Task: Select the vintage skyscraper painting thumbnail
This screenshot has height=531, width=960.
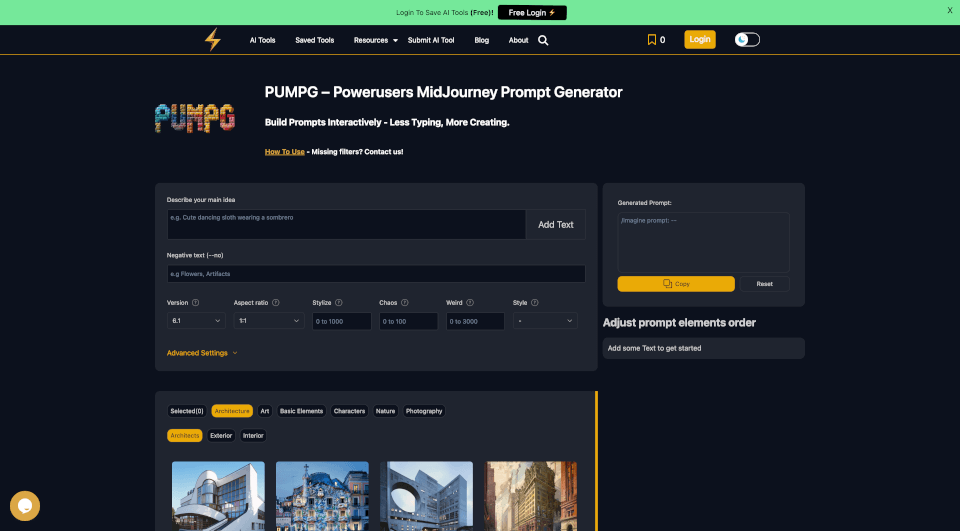Action: point(531,496)
